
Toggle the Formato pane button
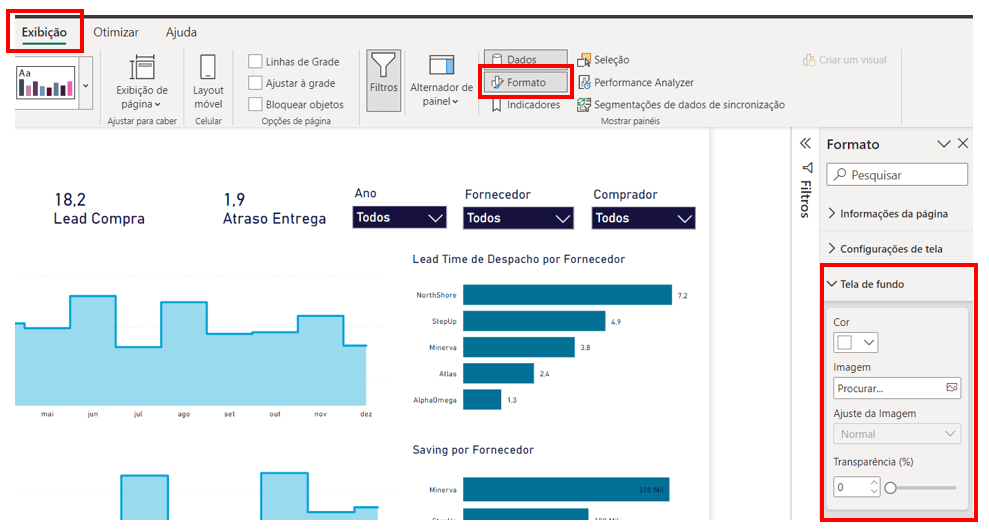(525, 82)
